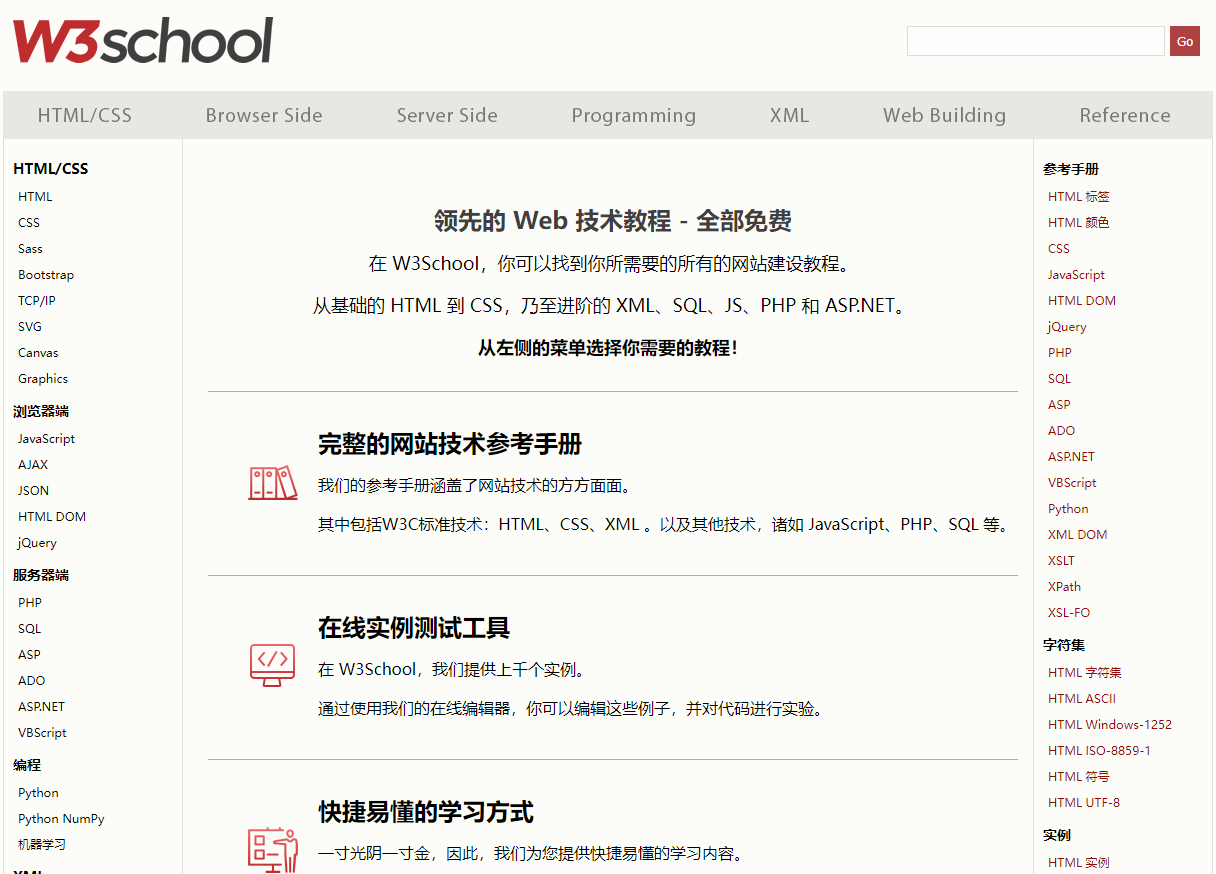
Task: Click the code monitor online editor icon
Action: point(272,665)
